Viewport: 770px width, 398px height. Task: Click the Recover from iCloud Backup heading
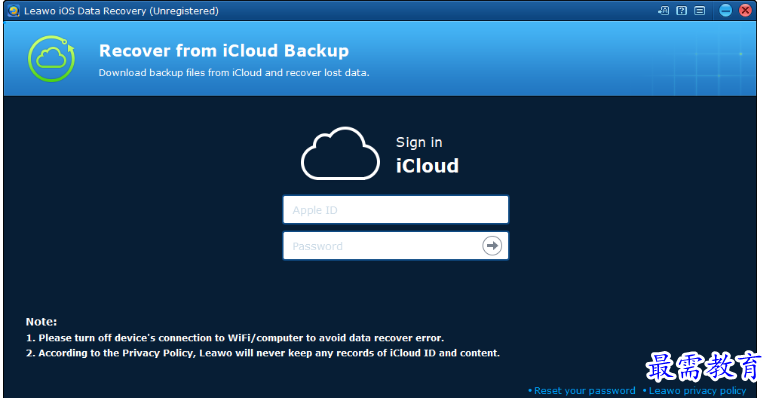(x=224, y=51)
